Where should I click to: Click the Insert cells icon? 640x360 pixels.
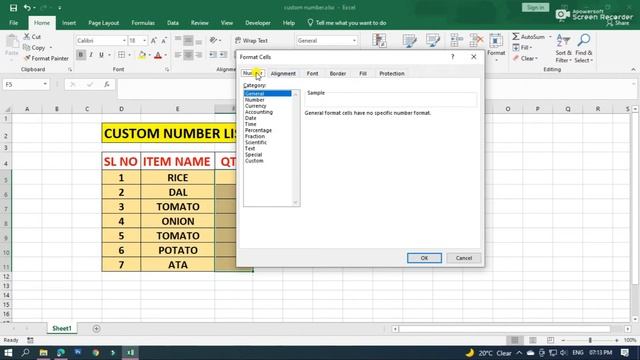(x=456, y=40)
